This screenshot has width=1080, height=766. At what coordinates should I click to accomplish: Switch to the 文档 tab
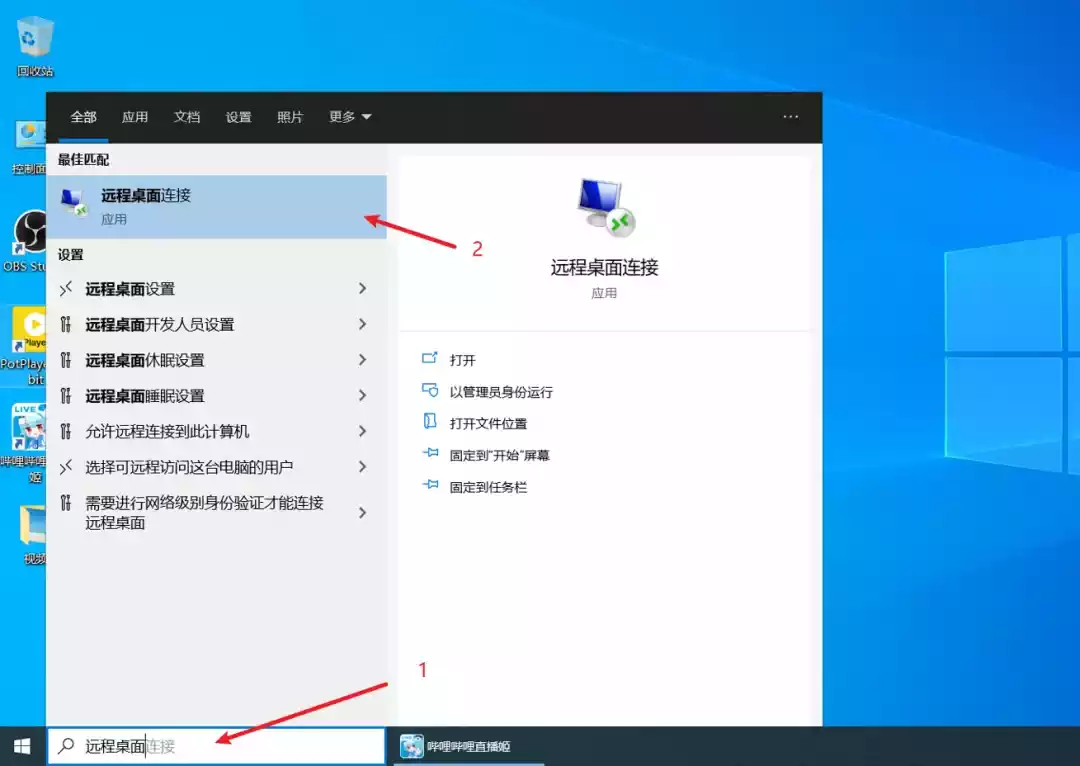[187, 117]
